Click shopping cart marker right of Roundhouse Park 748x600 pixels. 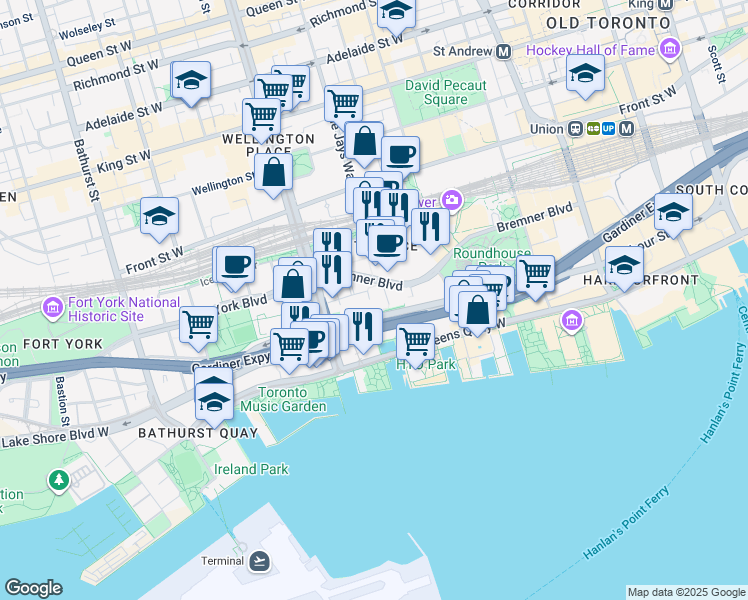pyautogui.click(x=536, y=273)
